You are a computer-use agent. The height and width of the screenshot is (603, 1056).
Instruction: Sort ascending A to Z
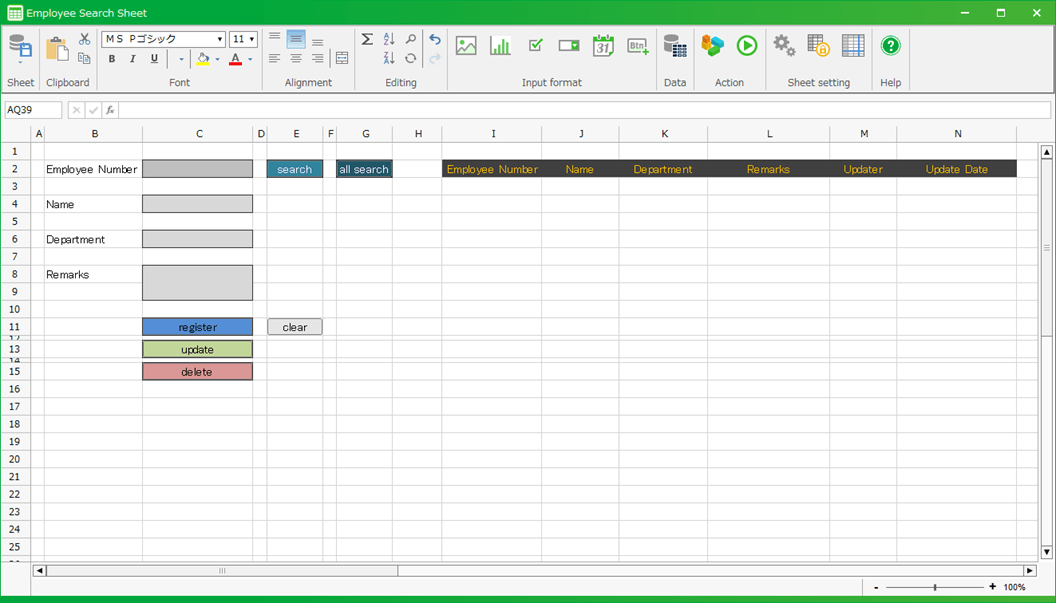click(x=389, y=39)
